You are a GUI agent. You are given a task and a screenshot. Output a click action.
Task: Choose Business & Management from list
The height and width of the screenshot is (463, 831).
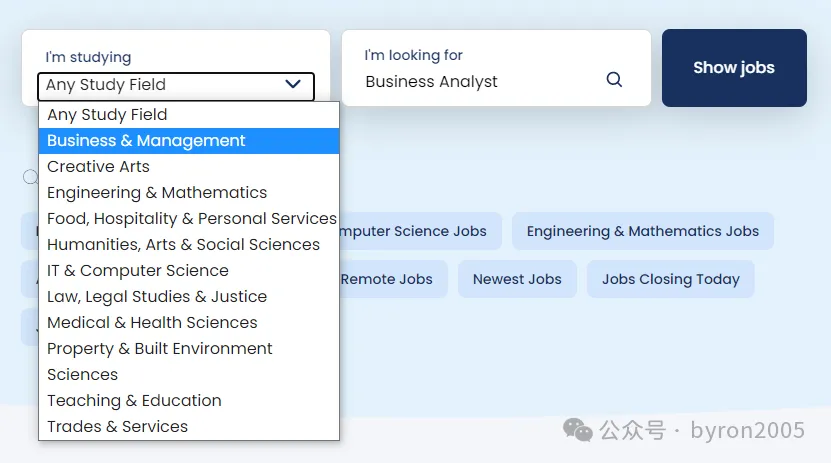[146, 141]
